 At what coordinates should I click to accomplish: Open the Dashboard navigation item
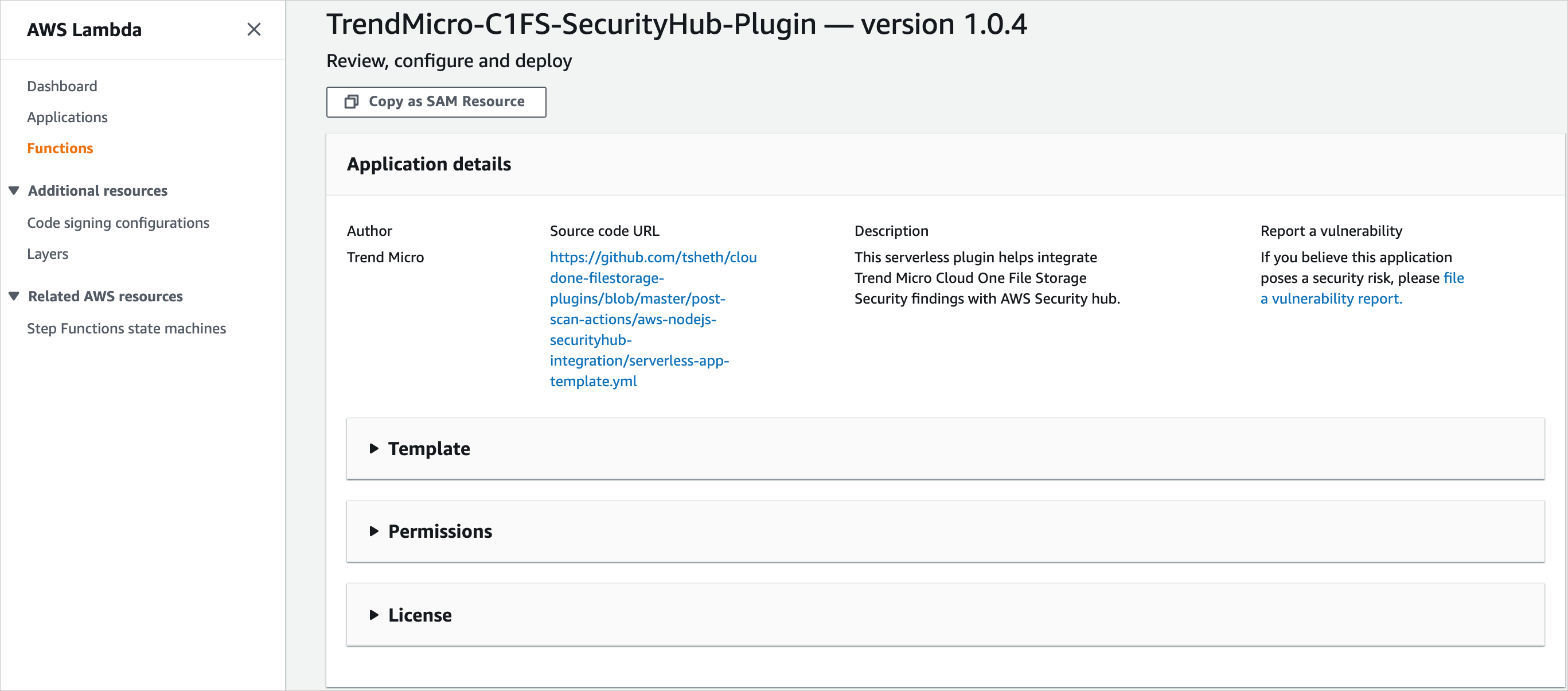[62, 86]
